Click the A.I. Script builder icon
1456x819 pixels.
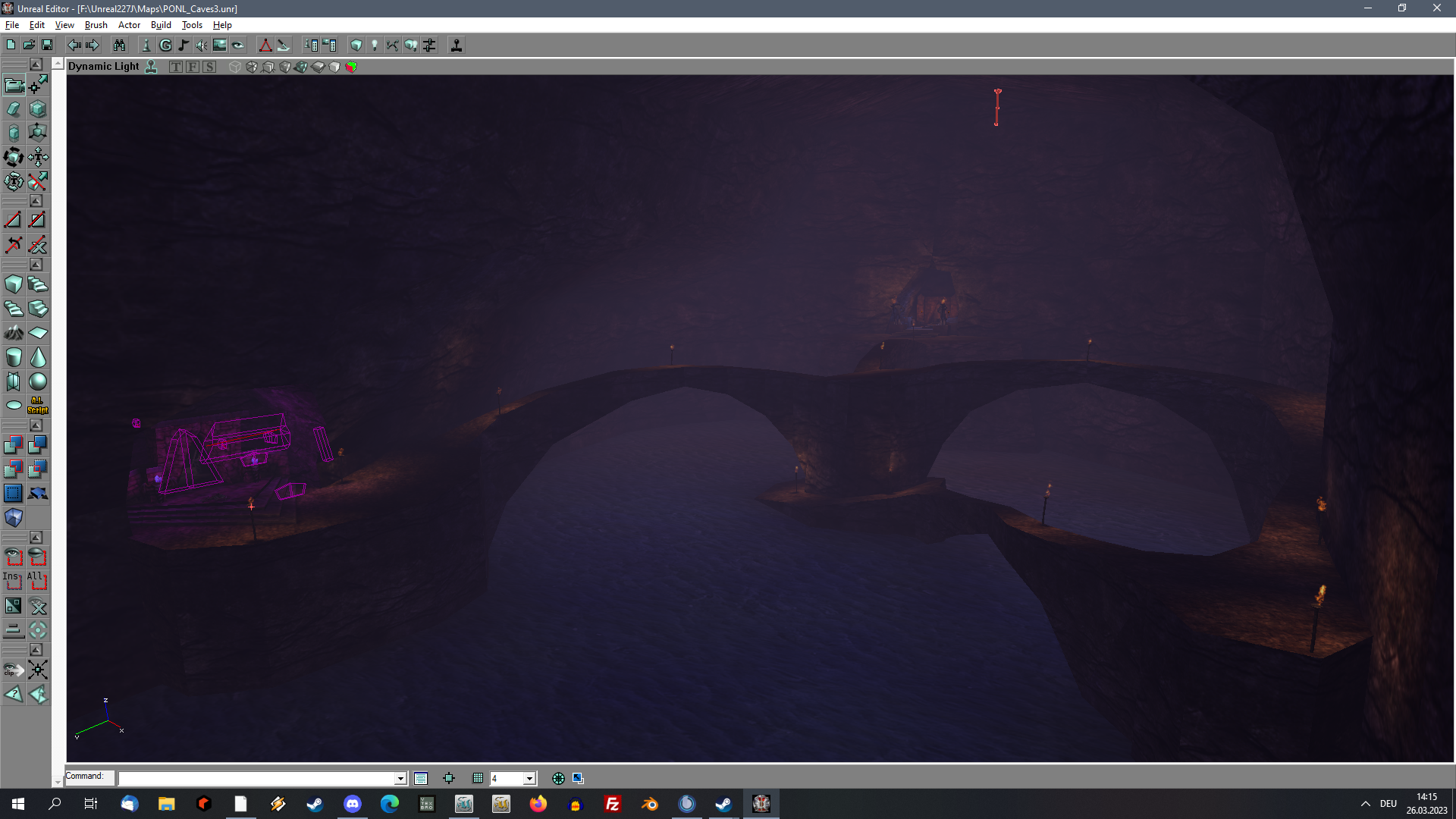(x=38, y=405)
